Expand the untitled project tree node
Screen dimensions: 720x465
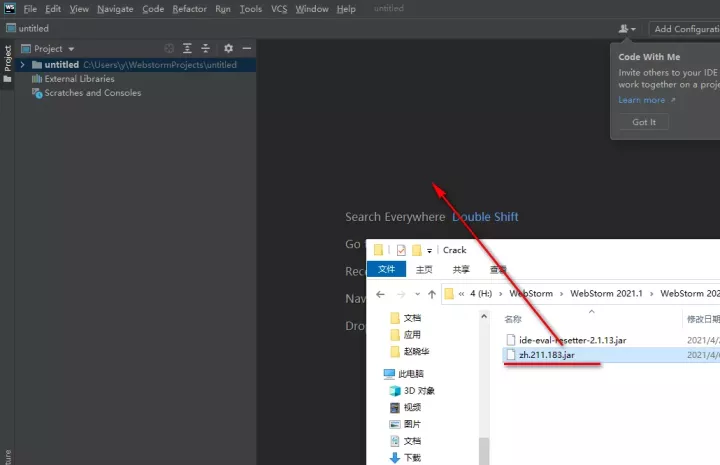[x=22, y=65]
